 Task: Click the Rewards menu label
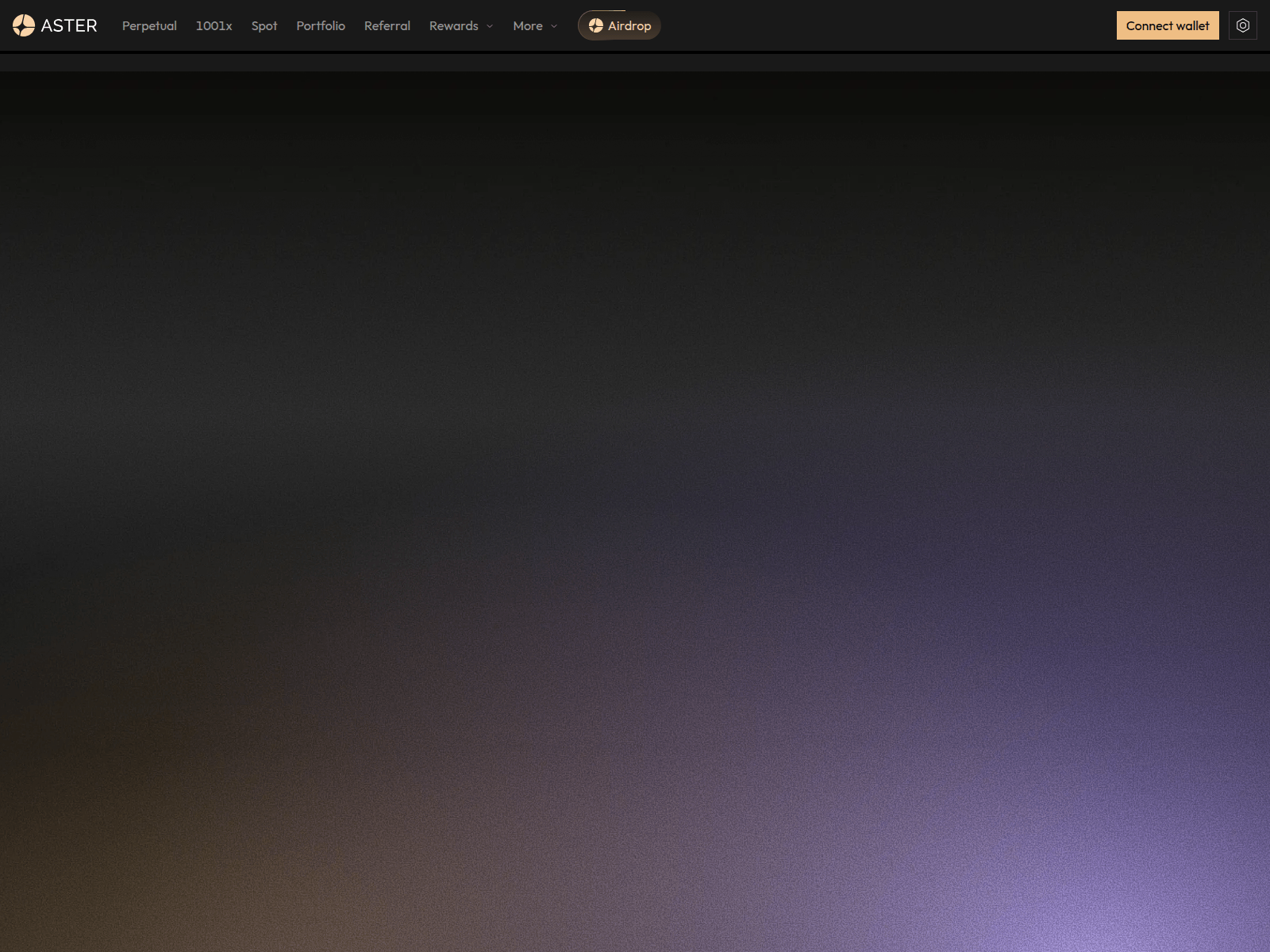click(453, 25)
